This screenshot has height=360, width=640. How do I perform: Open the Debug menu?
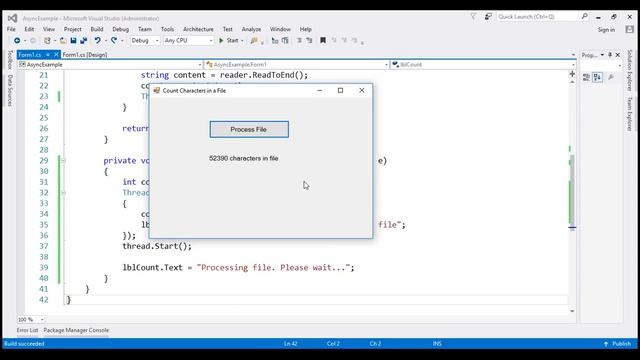[120, 29]
